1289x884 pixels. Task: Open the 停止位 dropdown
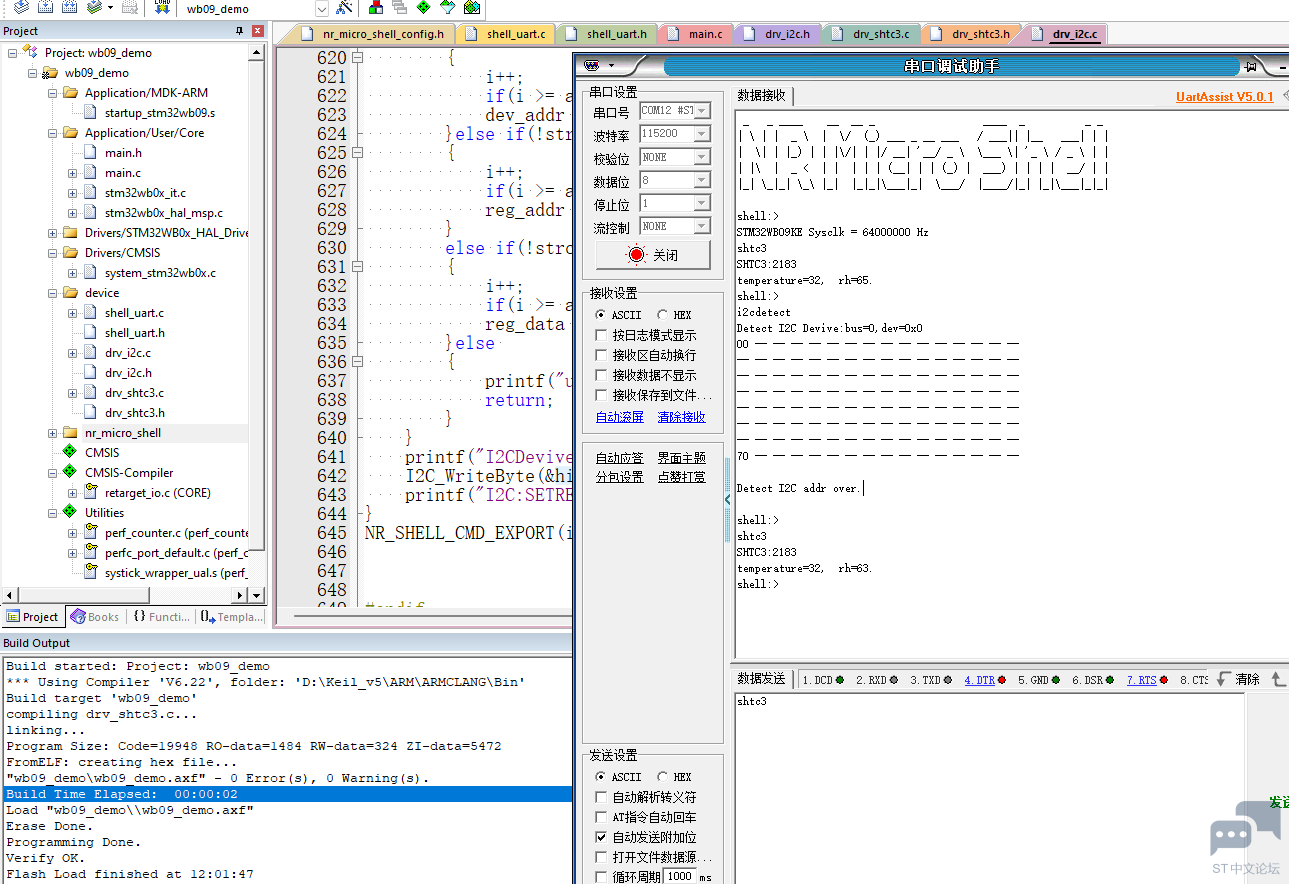click(703, 203)
